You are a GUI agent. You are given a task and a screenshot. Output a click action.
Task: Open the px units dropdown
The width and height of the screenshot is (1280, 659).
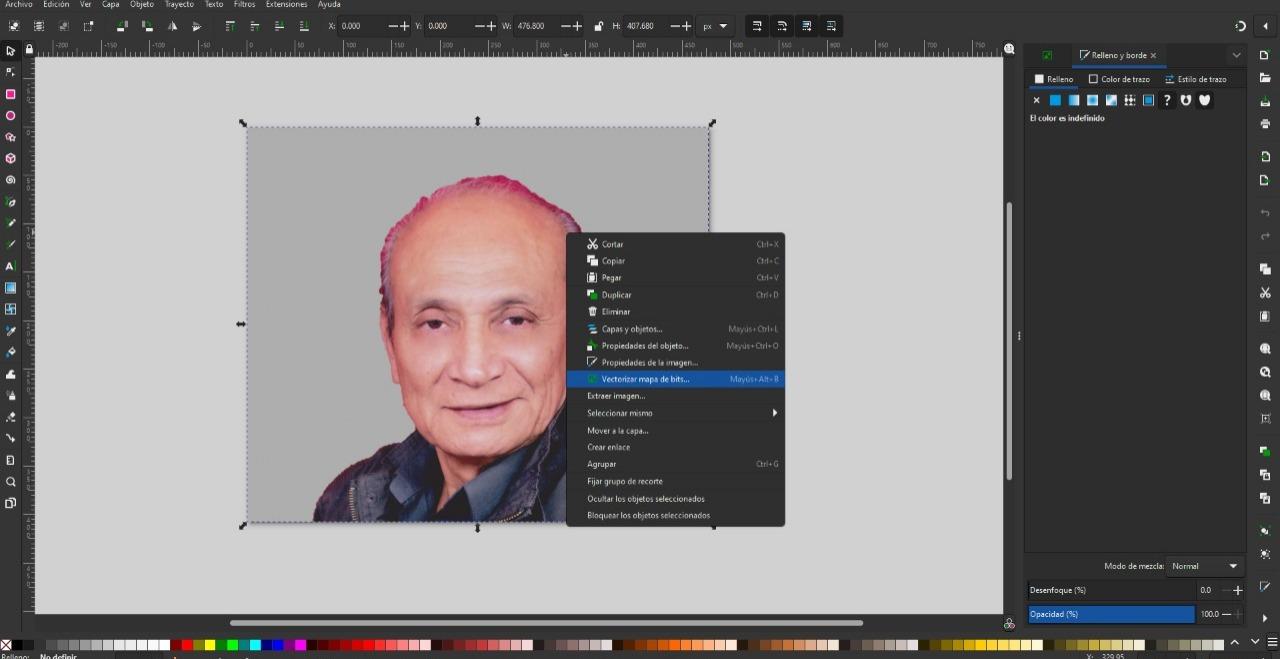tap(715, 26)
